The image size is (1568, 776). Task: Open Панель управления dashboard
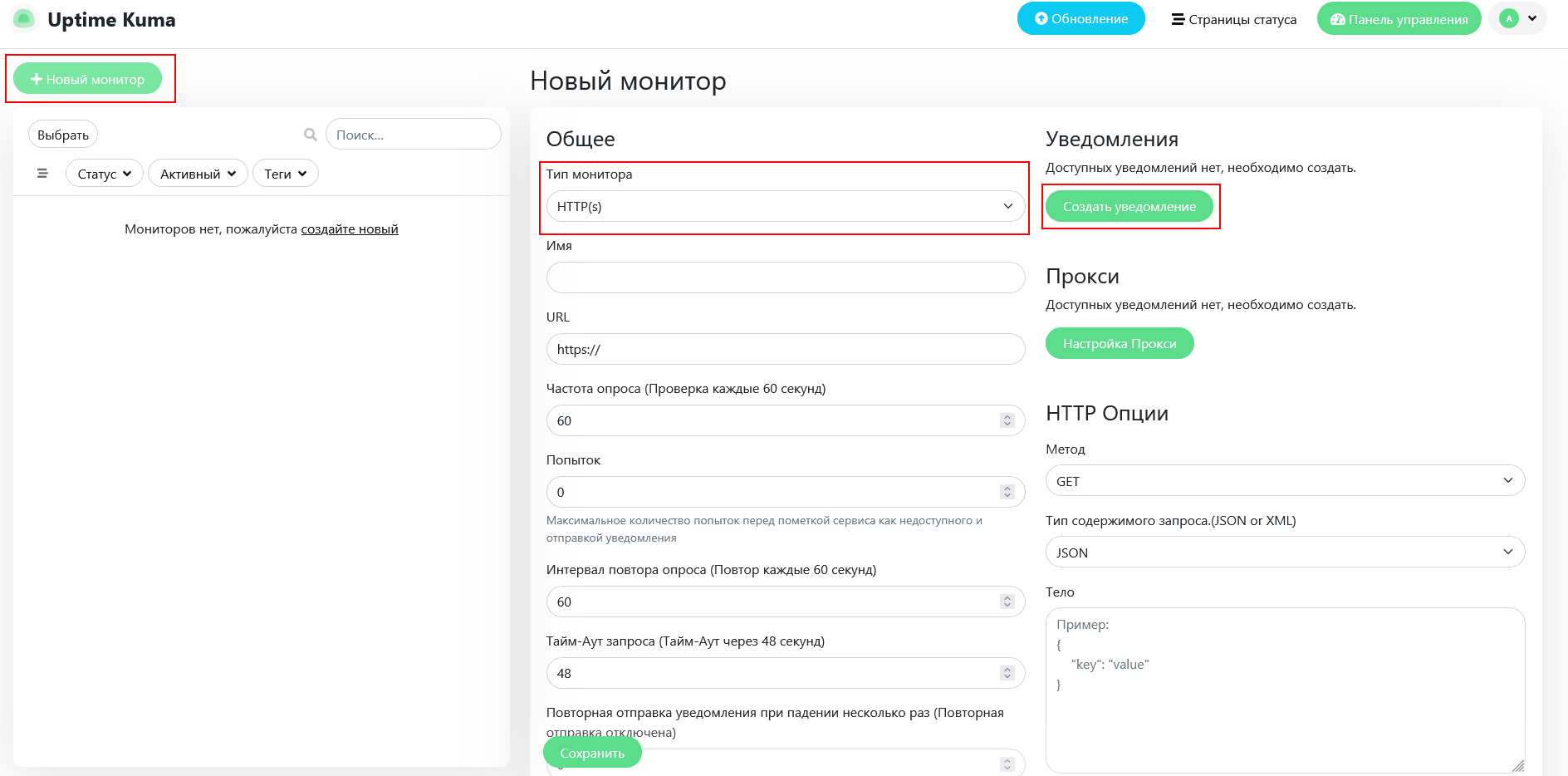pos(1399,19)
